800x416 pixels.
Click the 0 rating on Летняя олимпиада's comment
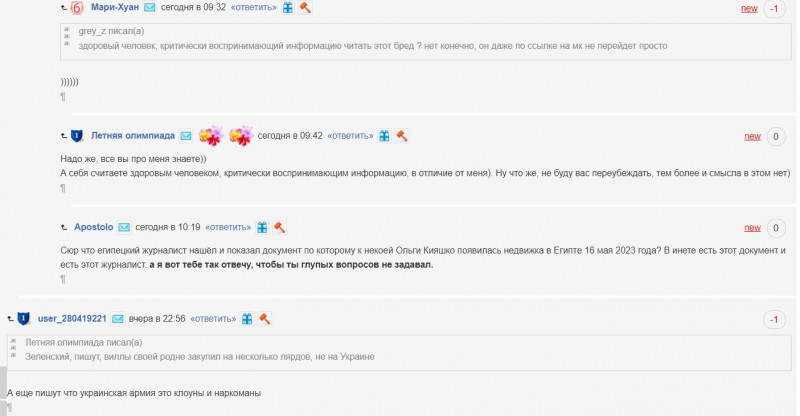pos(776,136)
